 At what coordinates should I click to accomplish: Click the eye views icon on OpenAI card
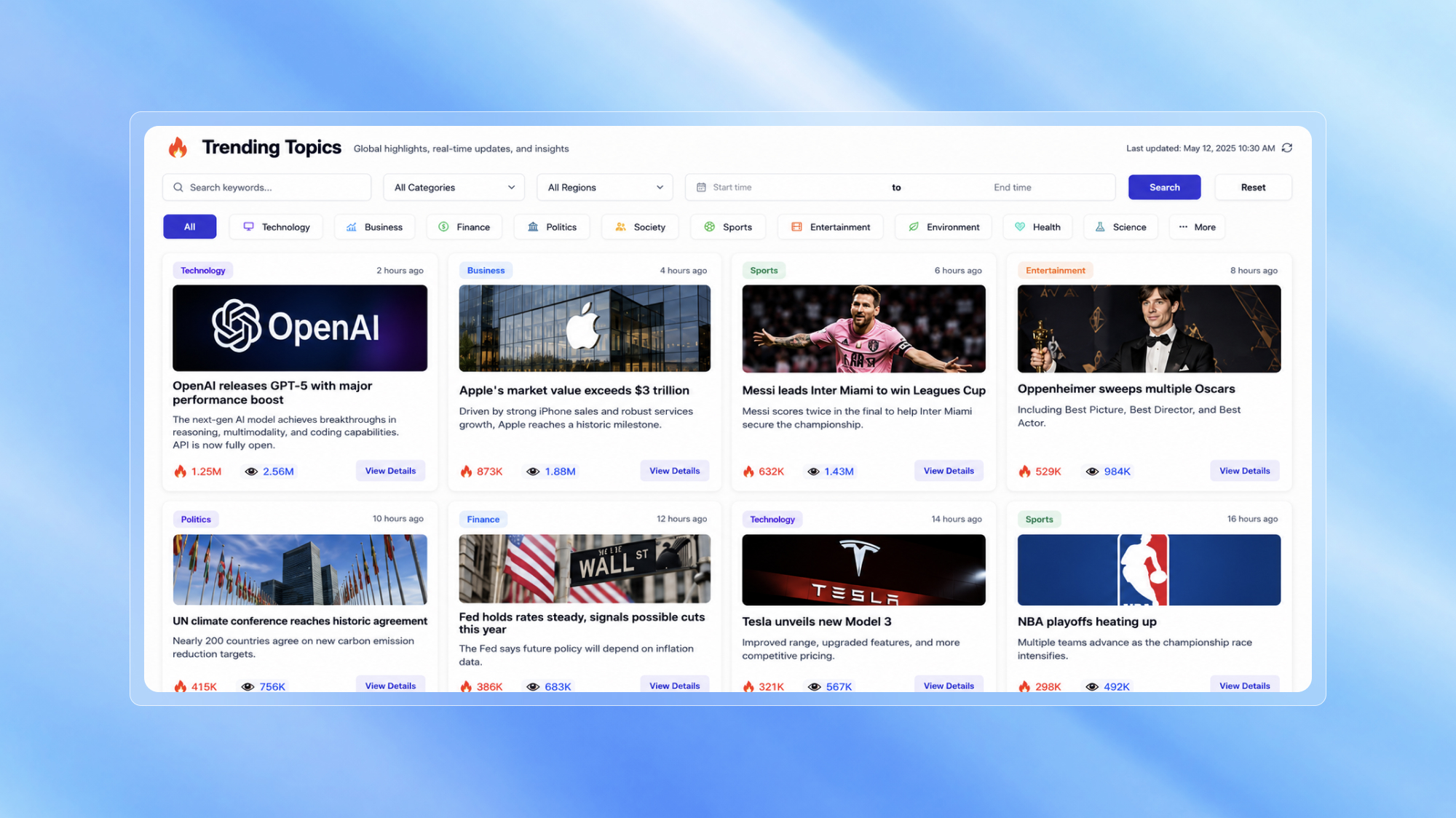[x=251, y=472]
